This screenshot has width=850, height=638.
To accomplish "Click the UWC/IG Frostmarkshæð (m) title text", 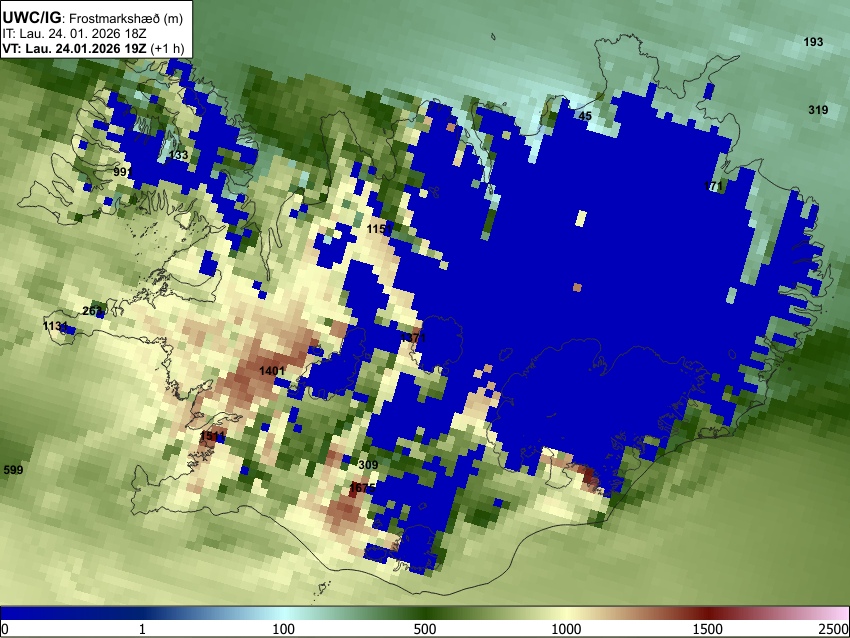I will point(93,18).
